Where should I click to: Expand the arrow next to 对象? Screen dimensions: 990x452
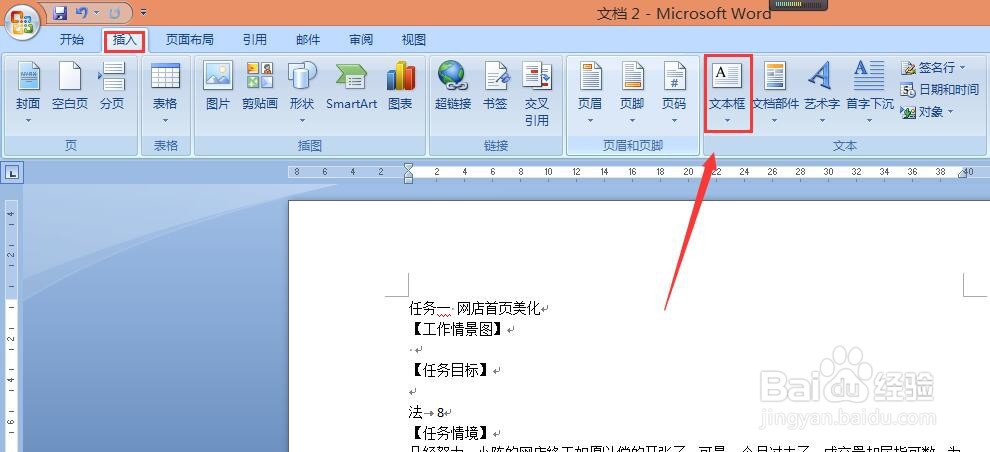950,112
